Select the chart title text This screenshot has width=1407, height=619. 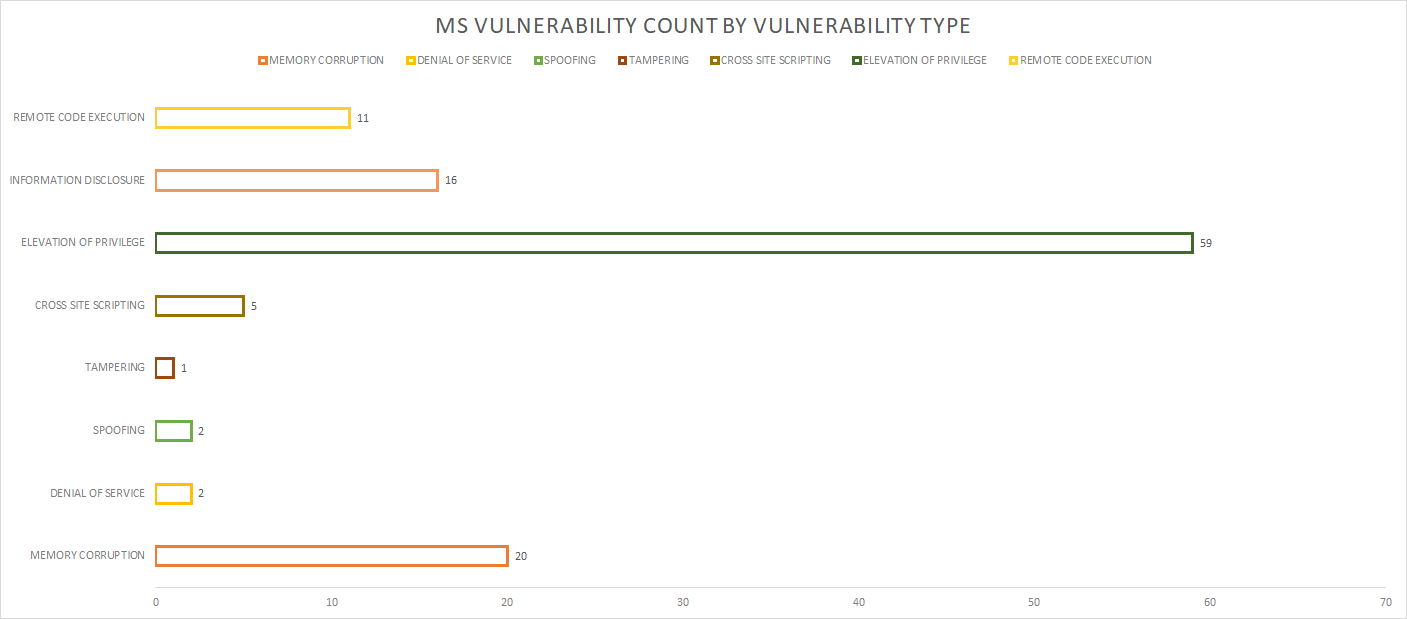point(702,25)
